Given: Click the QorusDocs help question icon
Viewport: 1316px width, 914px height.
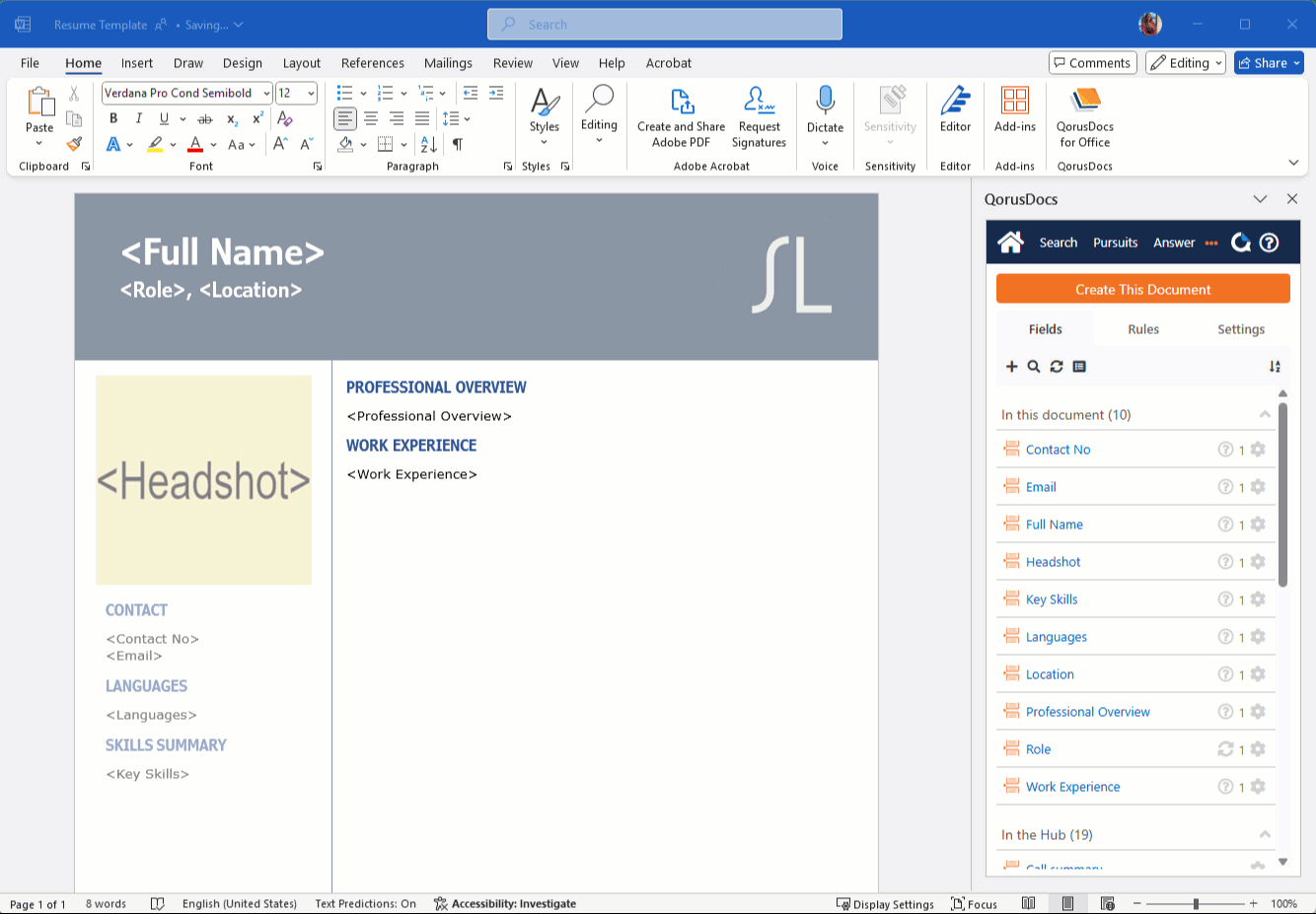Looking at the screenshot, I should (1270, 243).
